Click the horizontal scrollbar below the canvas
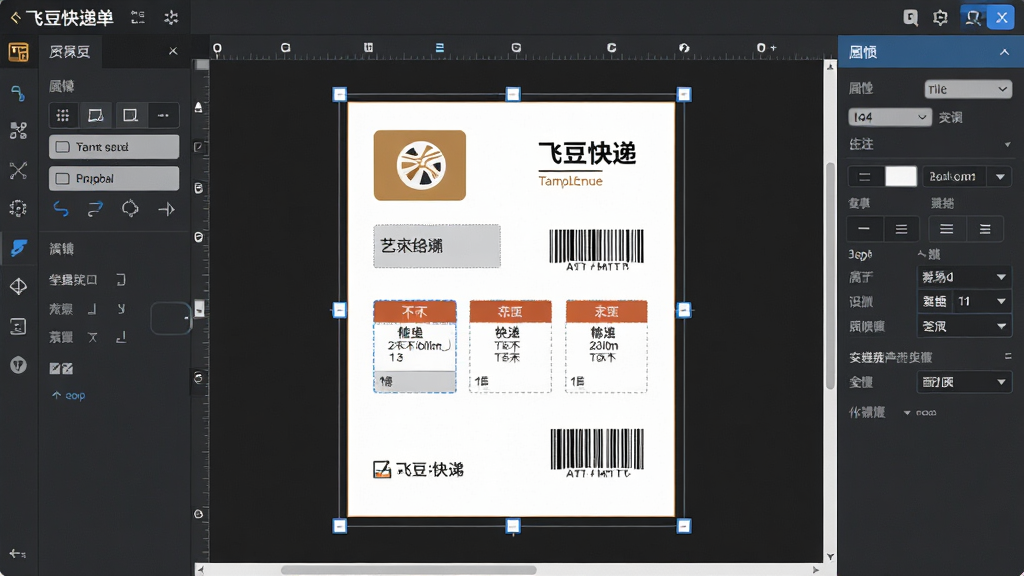Image resolution: width=1024 pixels, height=576 pixels. pyautogui.click(x=409, y=570)
